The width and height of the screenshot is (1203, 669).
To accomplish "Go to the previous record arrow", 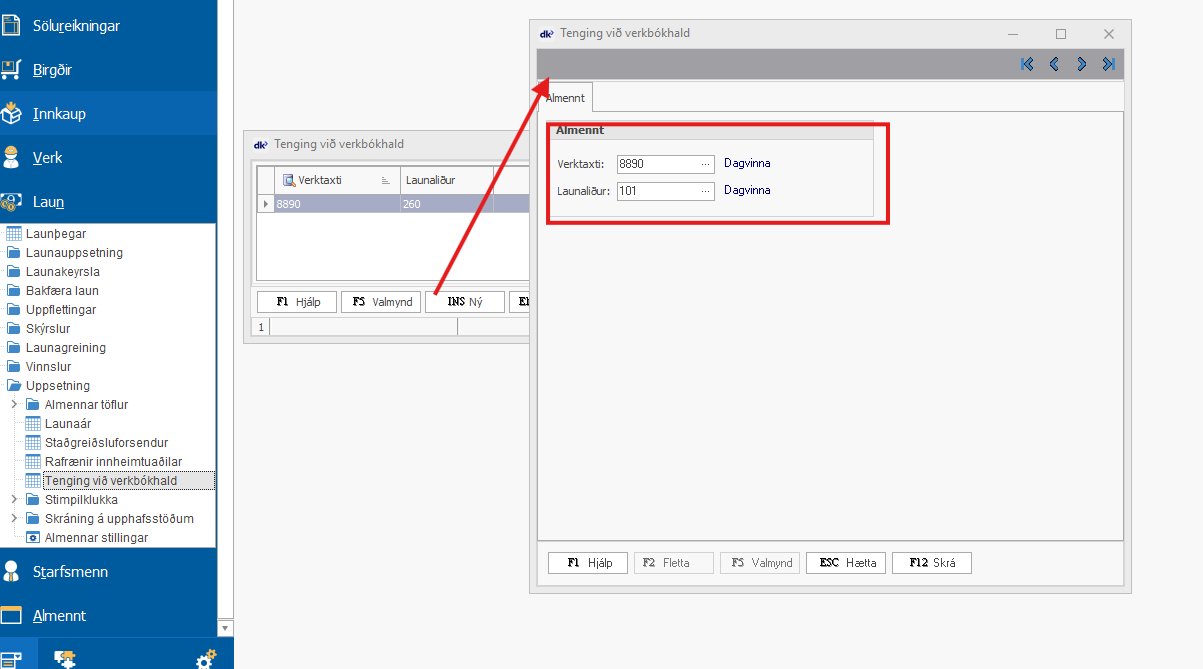I will (x=1054, y=64).
